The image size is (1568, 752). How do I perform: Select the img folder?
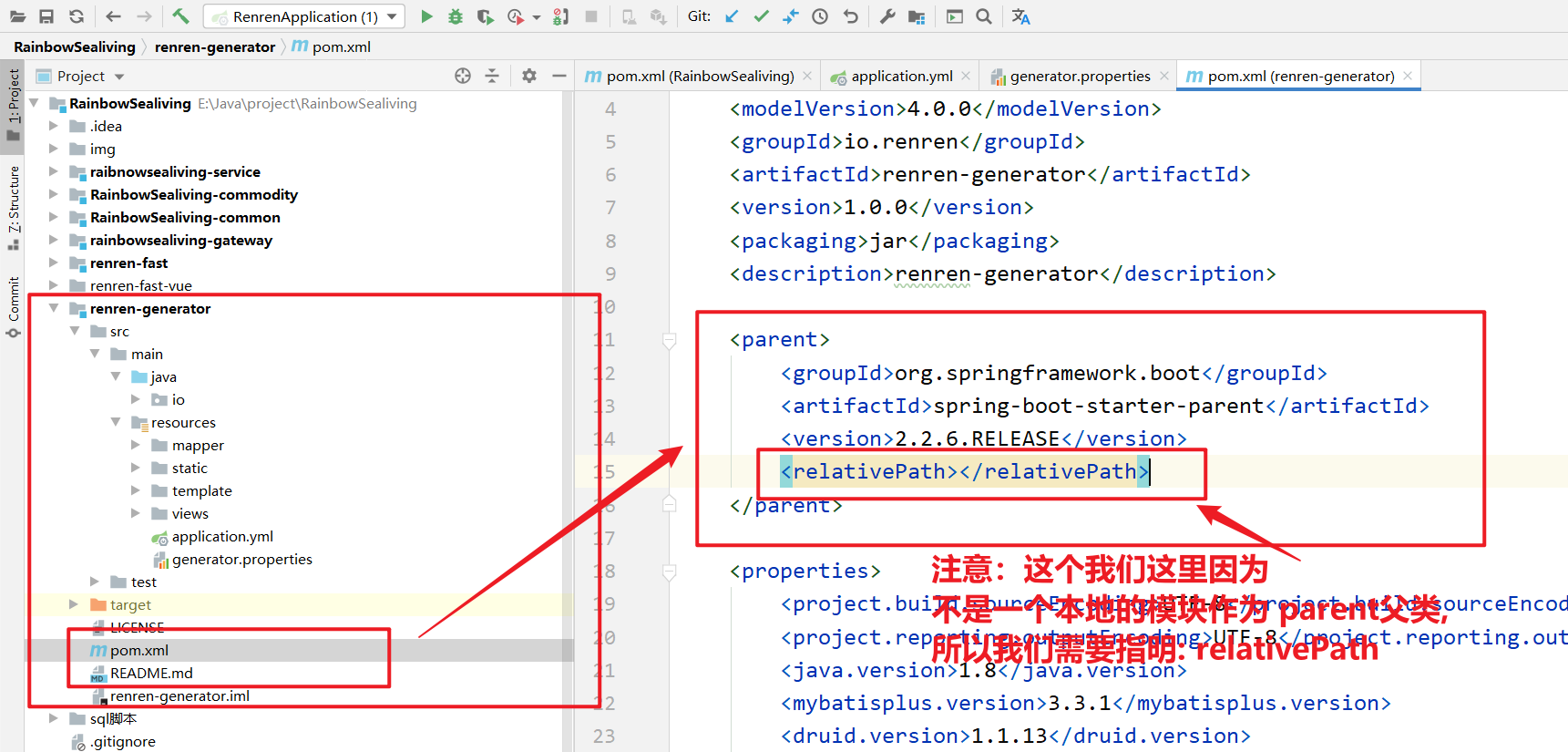pyautogui.click(x=102, y=149)
